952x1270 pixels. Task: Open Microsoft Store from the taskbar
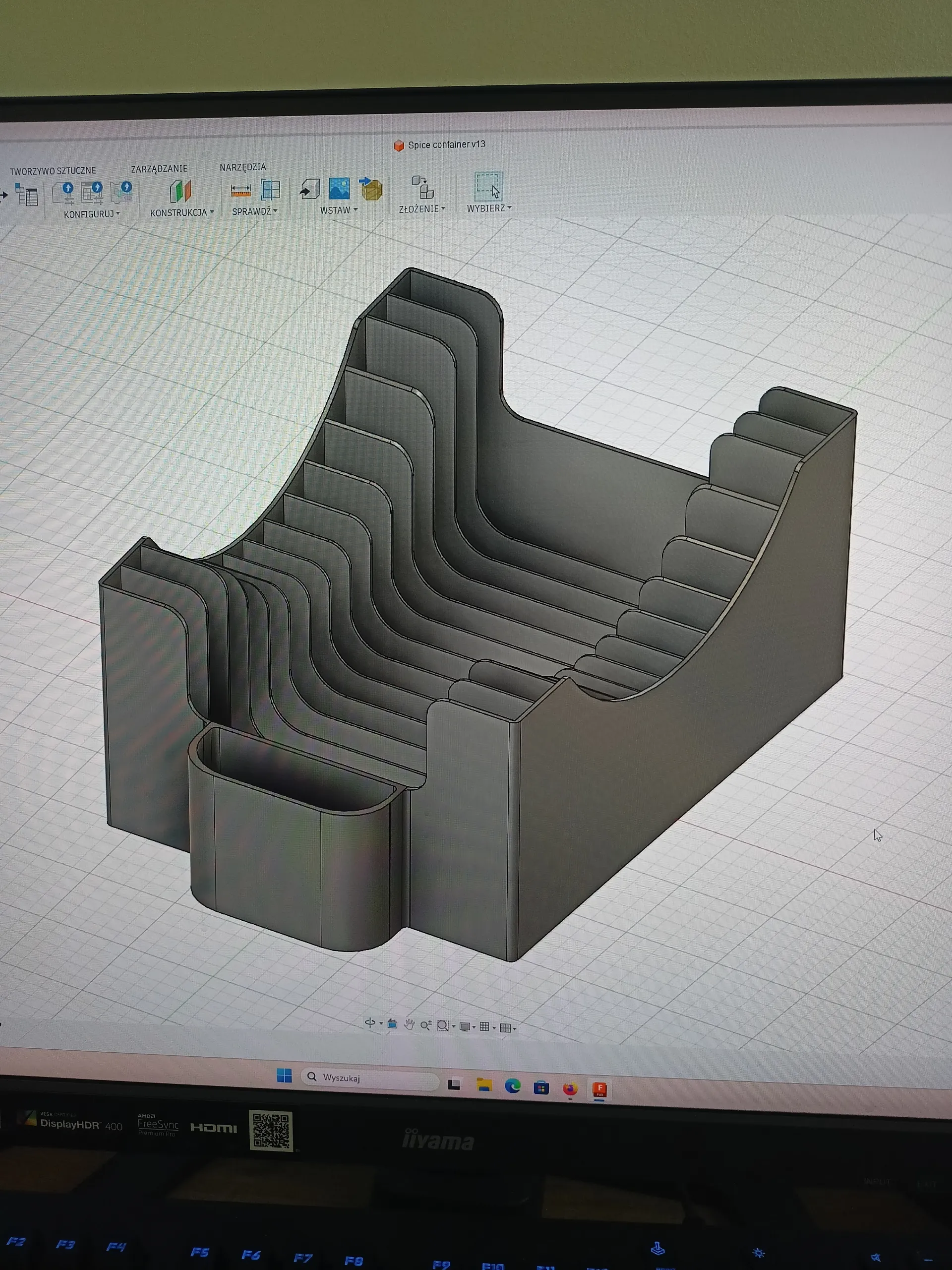coord(541,1087)
